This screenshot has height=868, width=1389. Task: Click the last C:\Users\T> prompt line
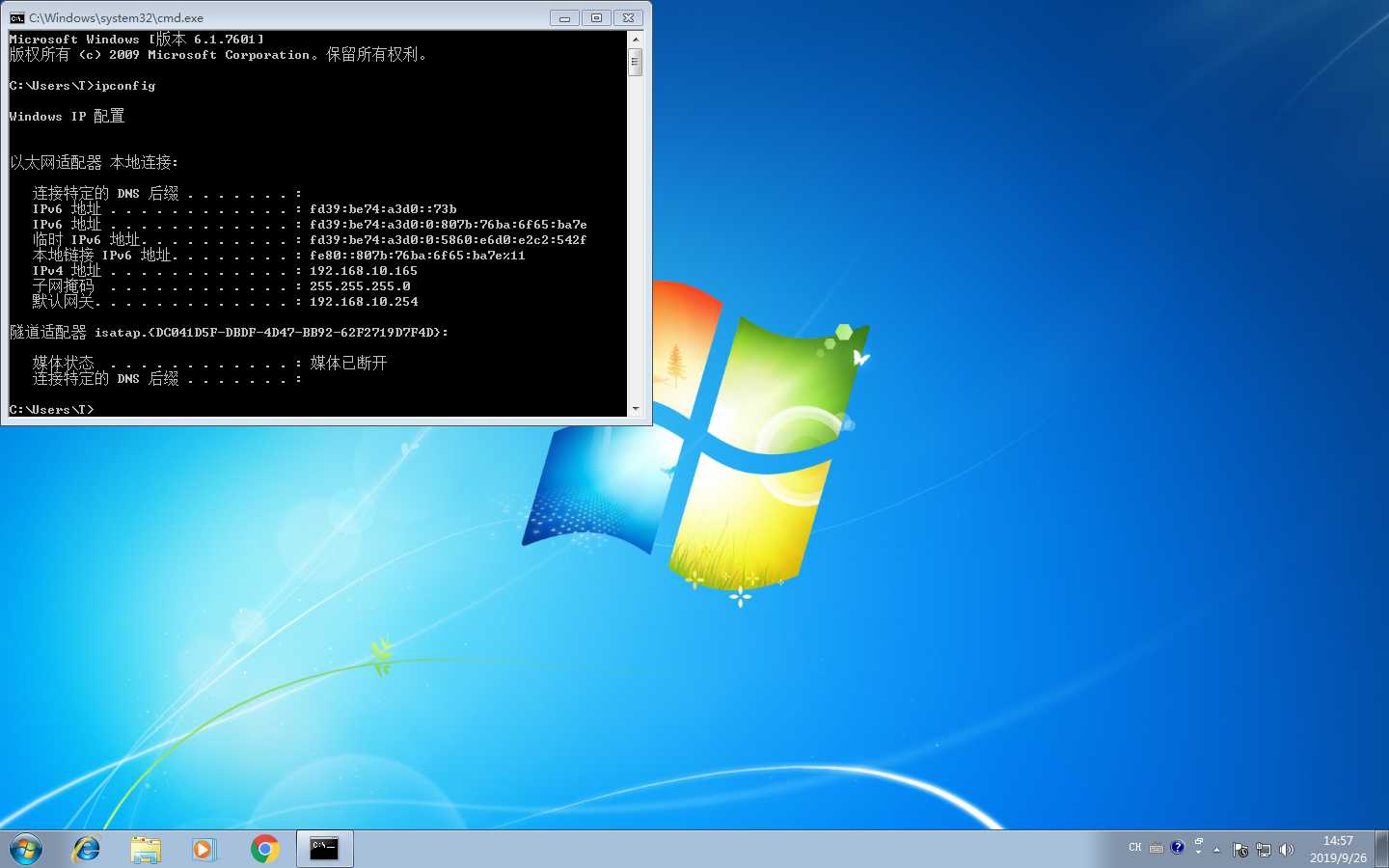click(x=52, y=410)
